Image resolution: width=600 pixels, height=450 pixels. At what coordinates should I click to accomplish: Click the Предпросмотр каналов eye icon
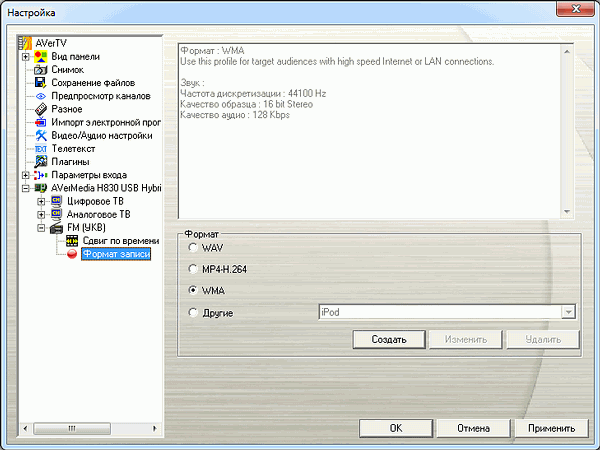(x=42, y=96)
